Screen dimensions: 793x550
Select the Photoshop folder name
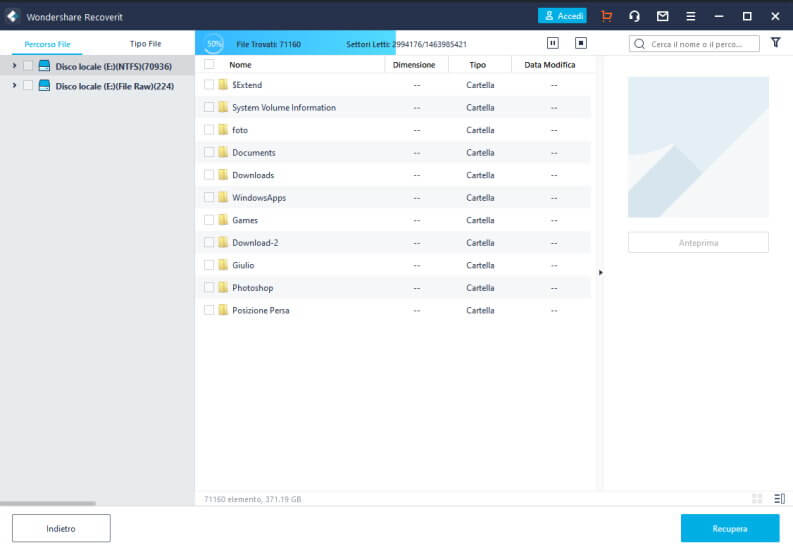252,288
